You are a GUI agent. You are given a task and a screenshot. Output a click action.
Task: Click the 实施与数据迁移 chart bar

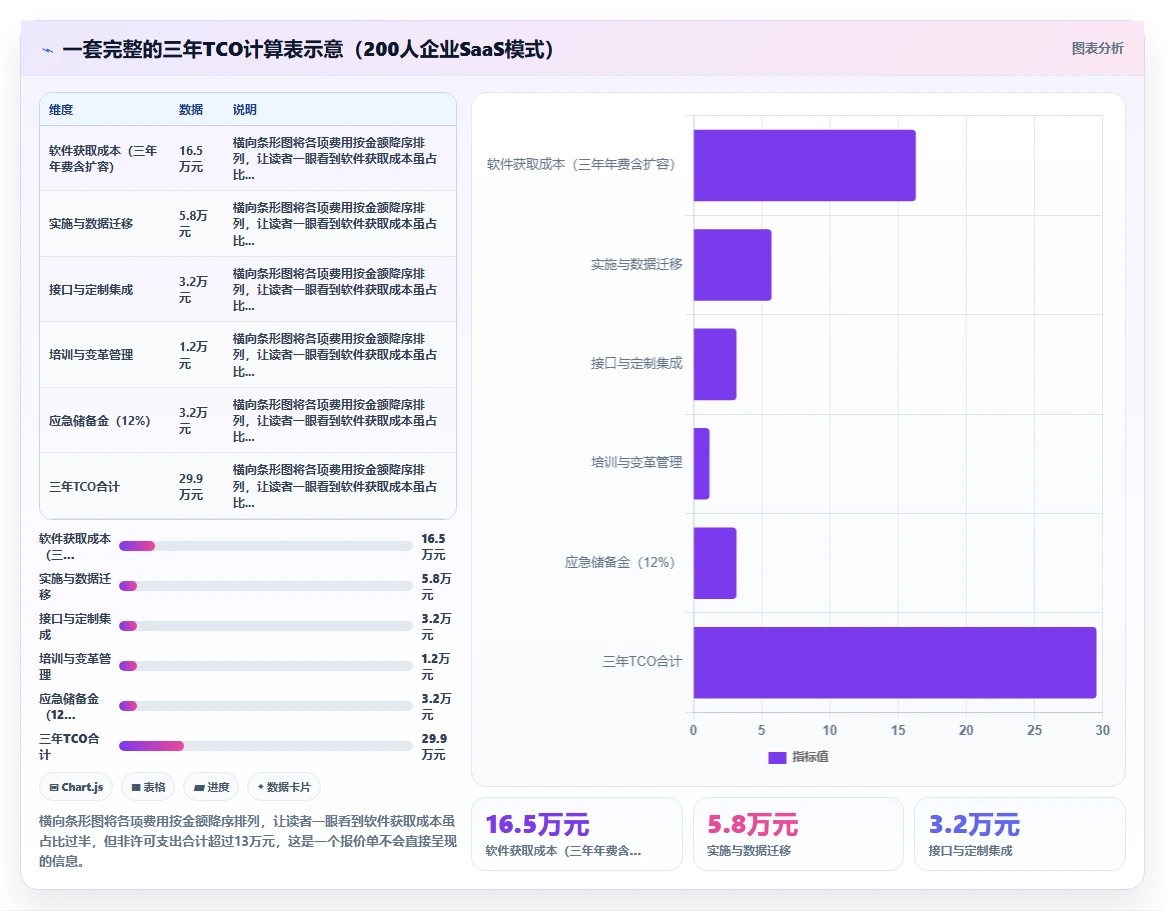(732, 265)
